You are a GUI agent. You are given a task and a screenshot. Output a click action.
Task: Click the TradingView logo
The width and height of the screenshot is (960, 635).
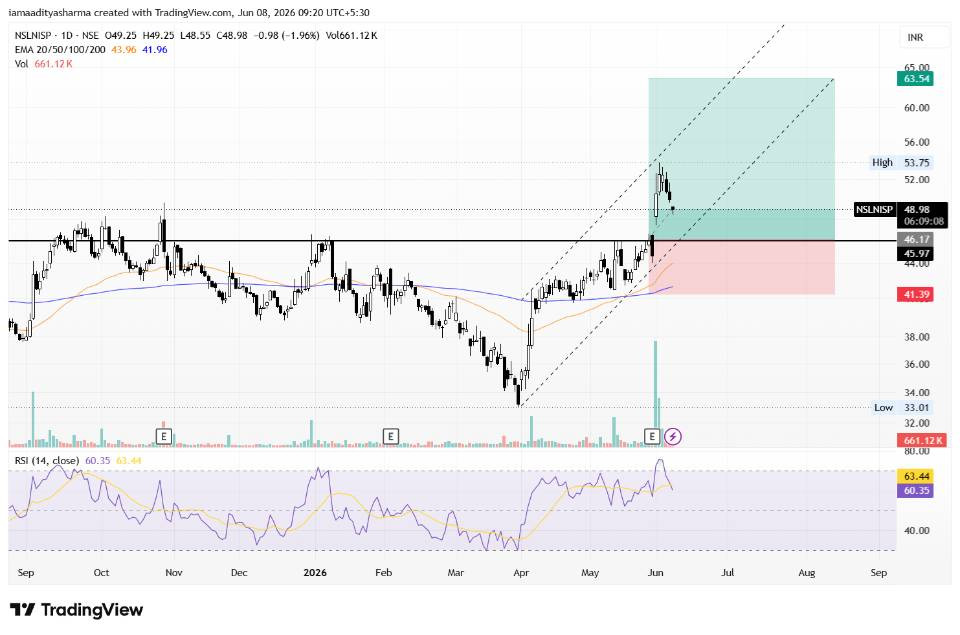pyautogui.click(x=77, y=610)
